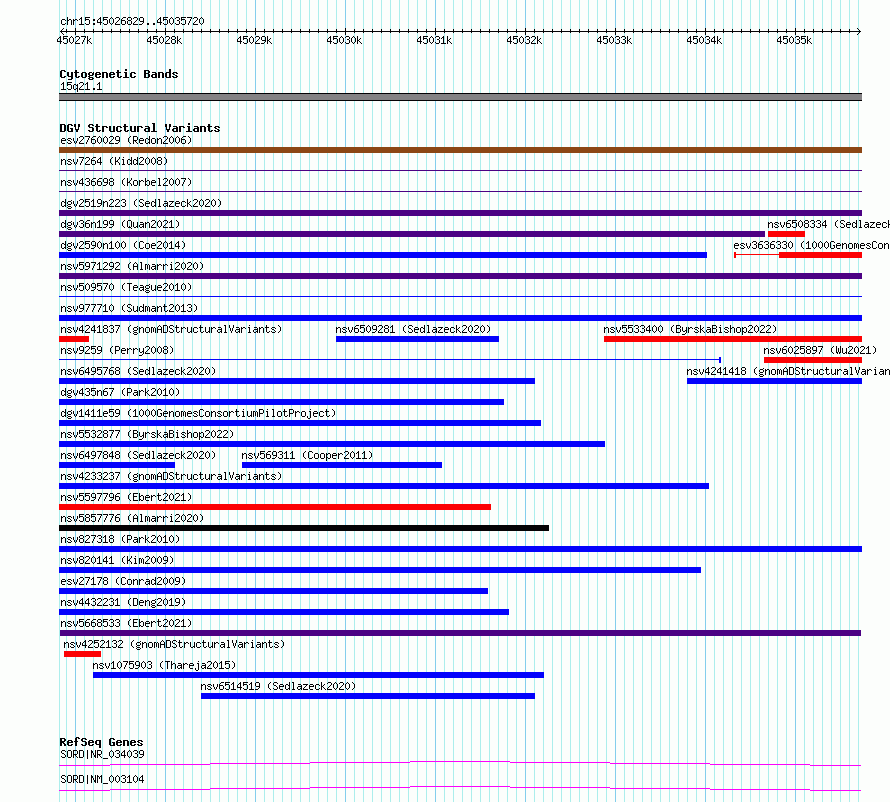Select red nsv6508334 variant bar
Screen dimensions: 890x802
(786, 234)
